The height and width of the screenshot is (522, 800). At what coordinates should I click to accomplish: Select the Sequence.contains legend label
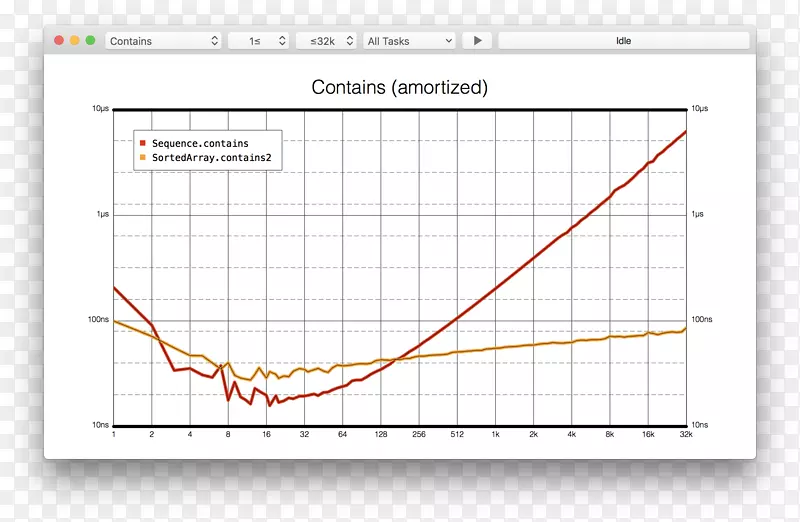coord(200,144)
